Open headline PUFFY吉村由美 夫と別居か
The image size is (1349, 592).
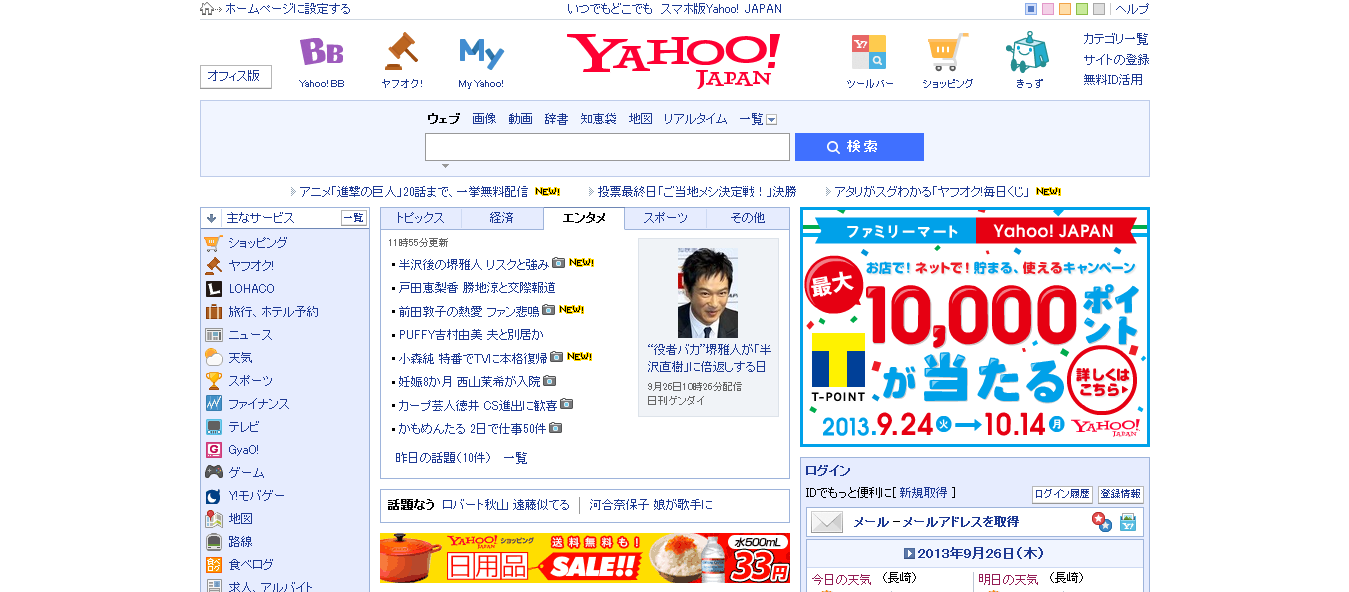[471, 334]
